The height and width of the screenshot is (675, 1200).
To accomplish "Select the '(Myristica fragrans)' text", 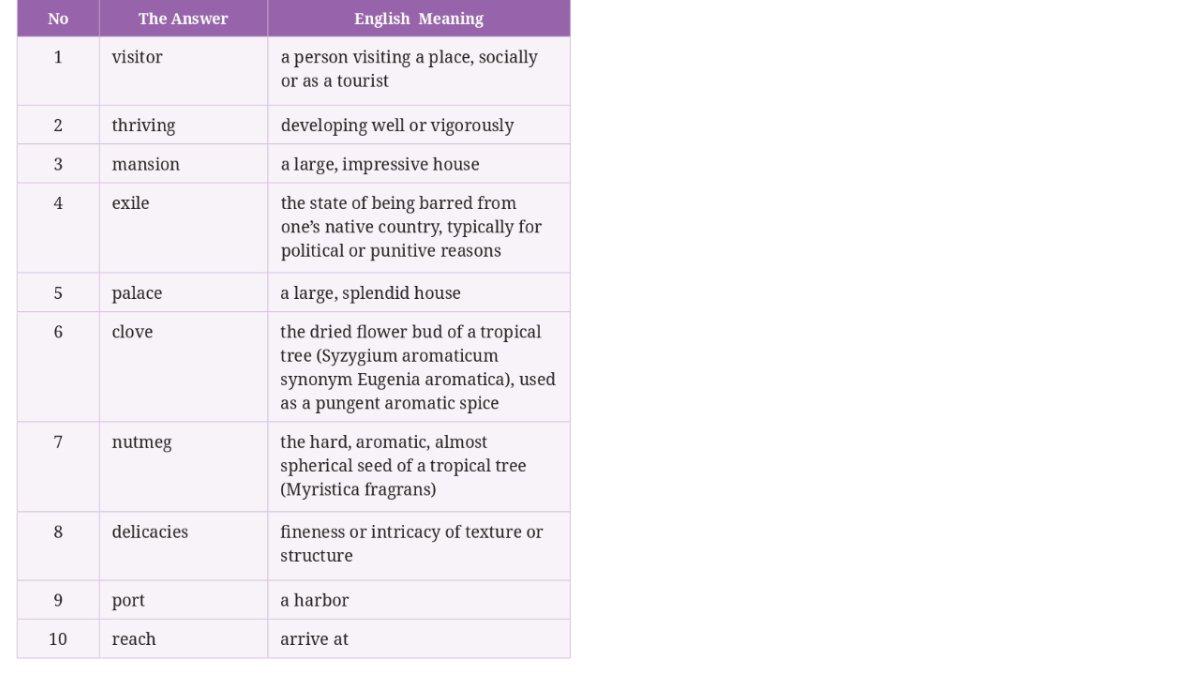I will tap(358, 490).
